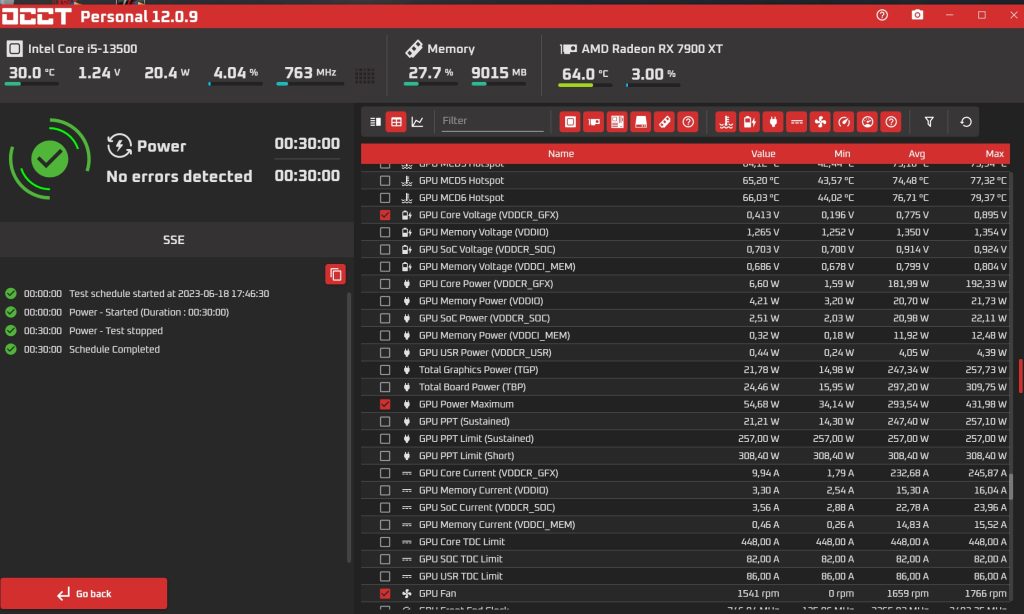Screen dimensions: 1024x614
Task: Toggle the GPU card hardware filter icon
Action: click(x=594, y=122)
